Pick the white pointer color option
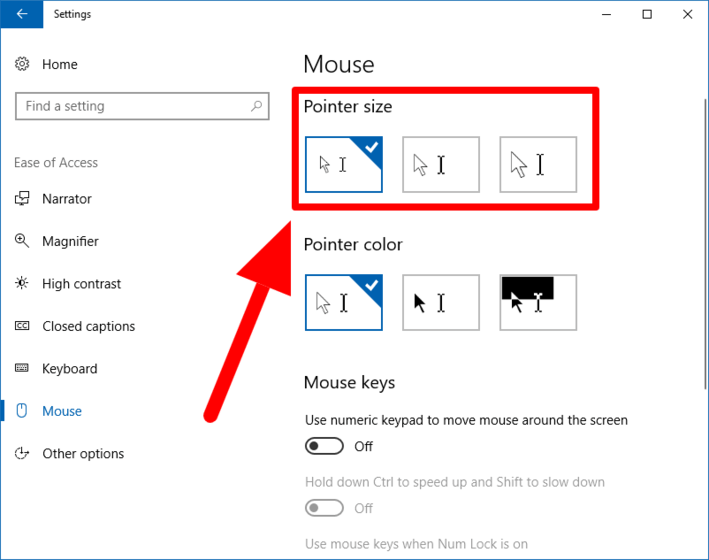The image size is (709, 560). click(343, 302)
